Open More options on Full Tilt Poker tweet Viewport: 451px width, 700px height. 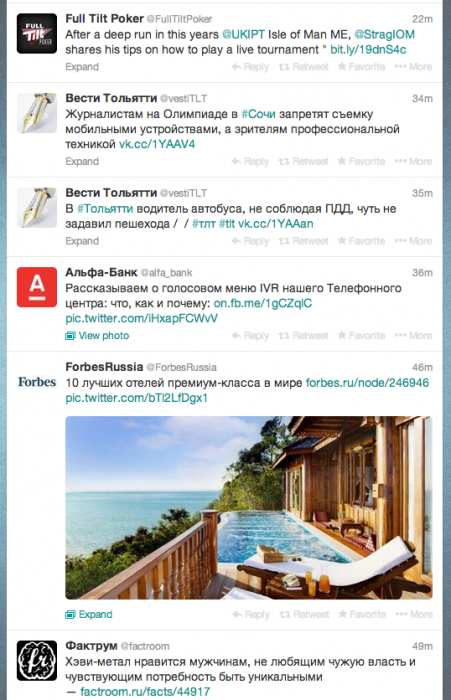click(x=413, y=67)
